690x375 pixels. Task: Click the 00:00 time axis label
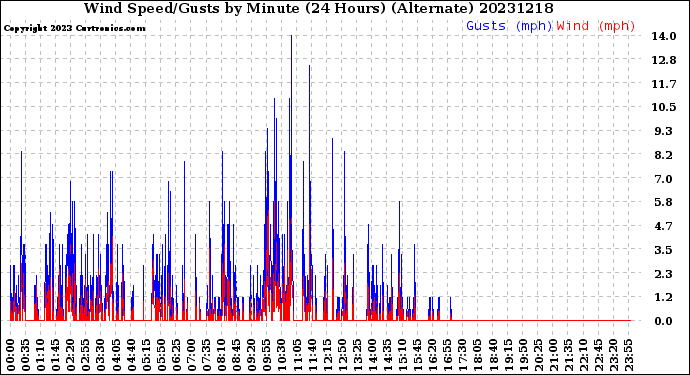11,355
